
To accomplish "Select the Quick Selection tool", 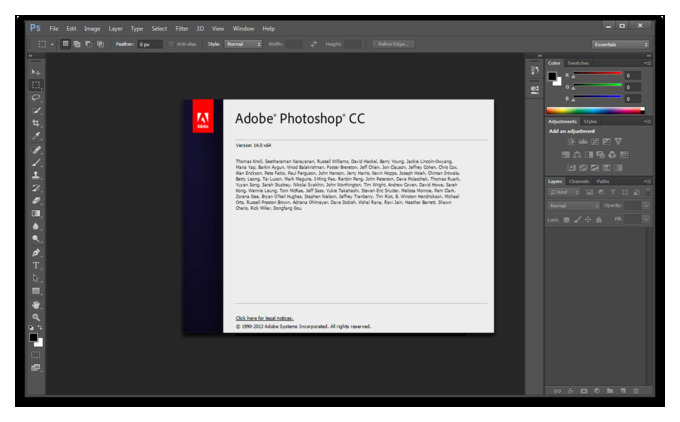I will coord(36,111).
